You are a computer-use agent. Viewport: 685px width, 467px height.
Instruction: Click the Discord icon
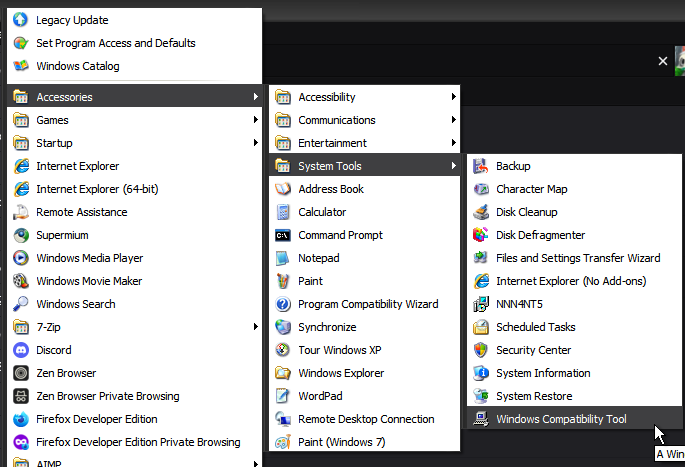[21, 350]
